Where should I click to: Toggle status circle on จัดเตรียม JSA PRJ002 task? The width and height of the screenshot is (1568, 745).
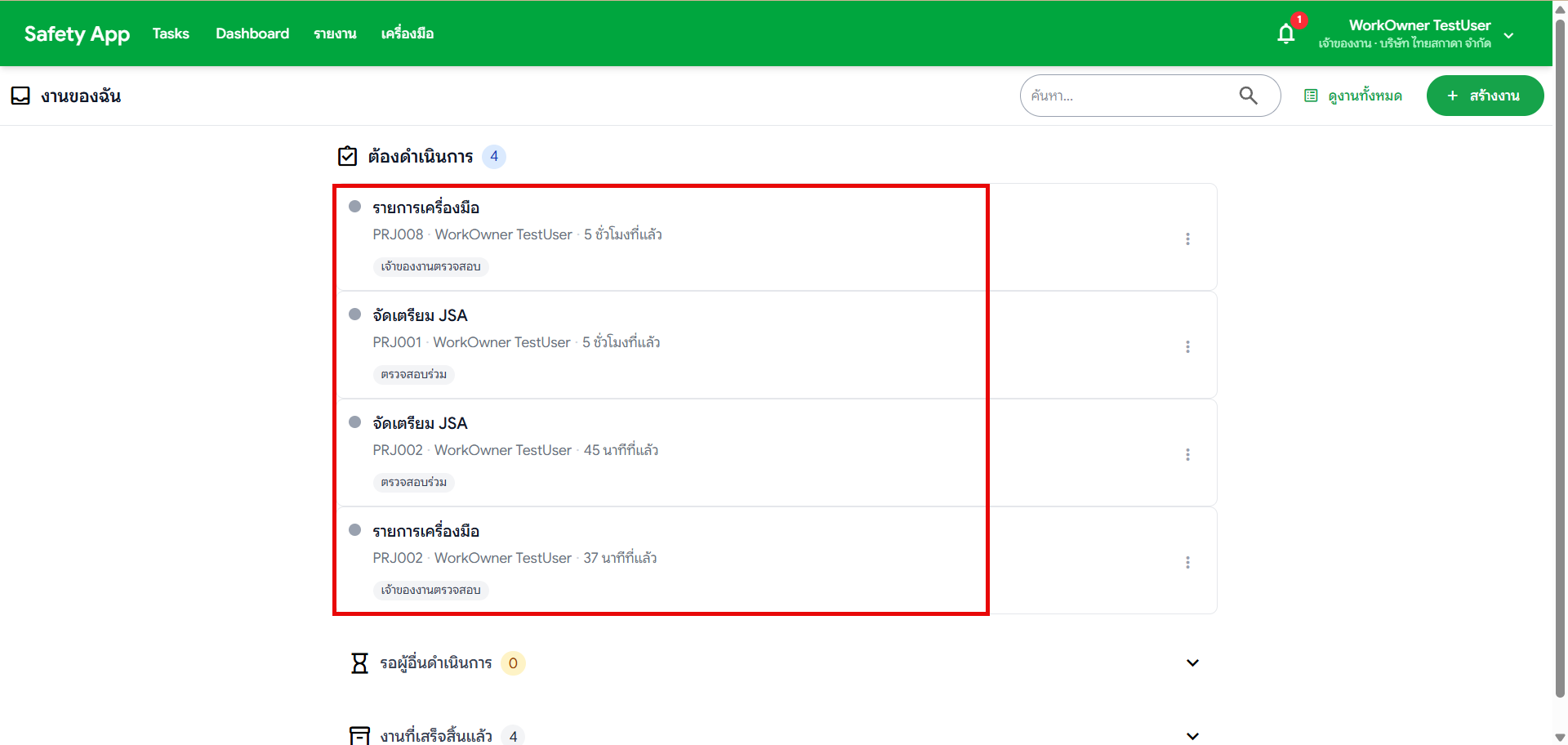[354, 422]
